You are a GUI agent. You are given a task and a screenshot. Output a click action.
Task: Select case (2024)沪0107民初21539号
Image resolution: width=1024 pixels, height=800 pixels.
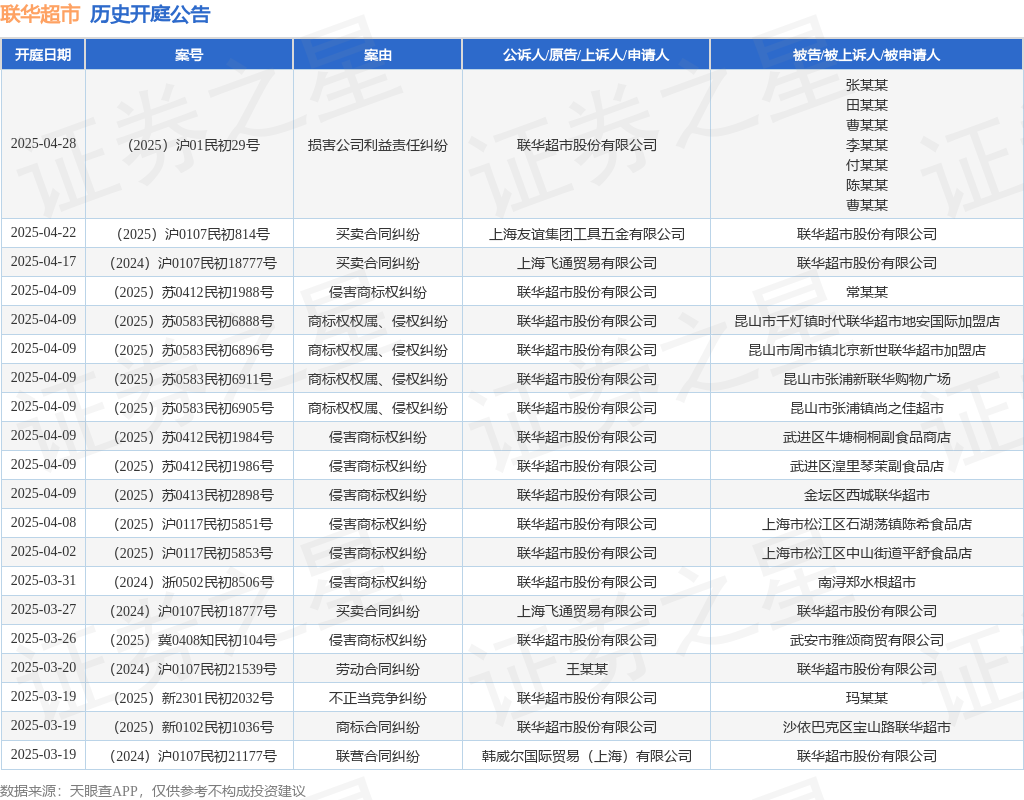[193, 669]
